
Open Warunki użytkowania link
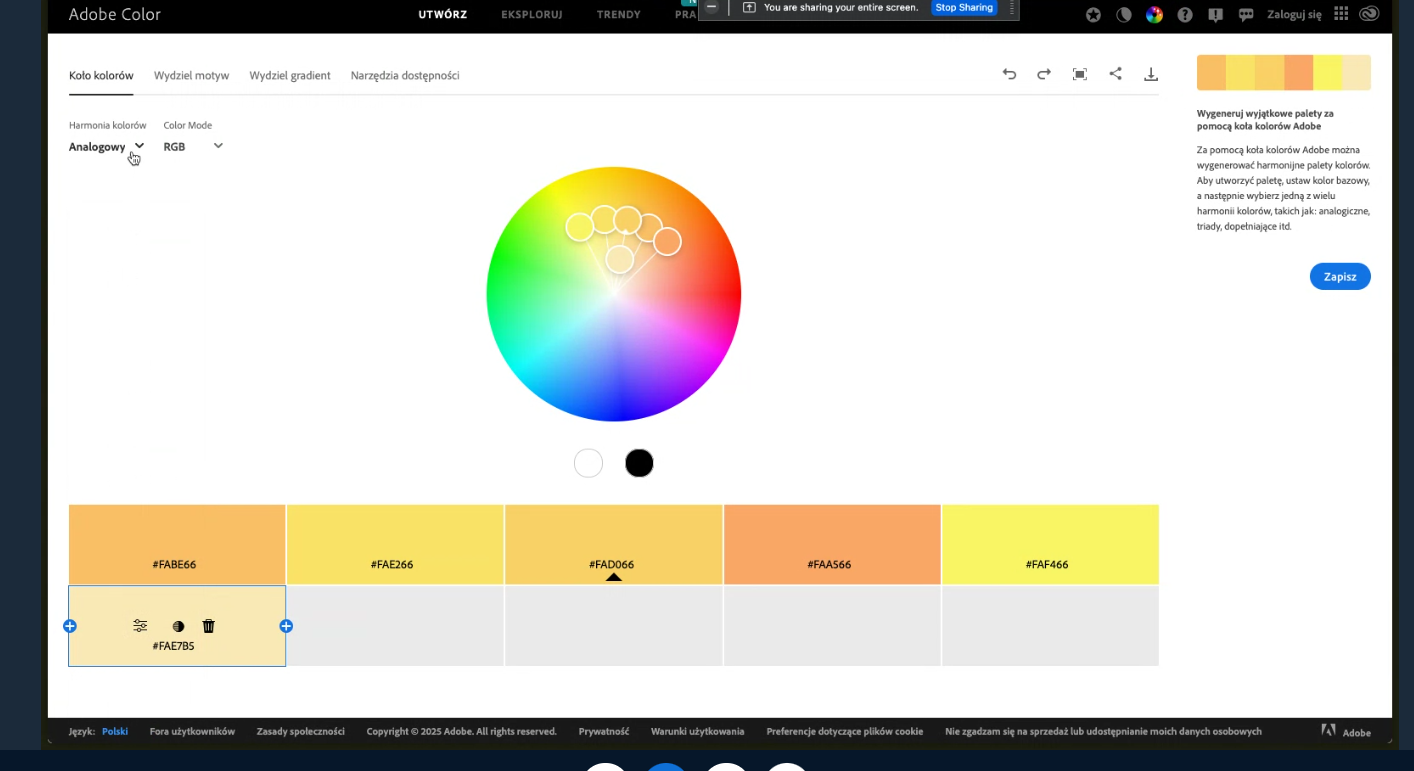698,731
